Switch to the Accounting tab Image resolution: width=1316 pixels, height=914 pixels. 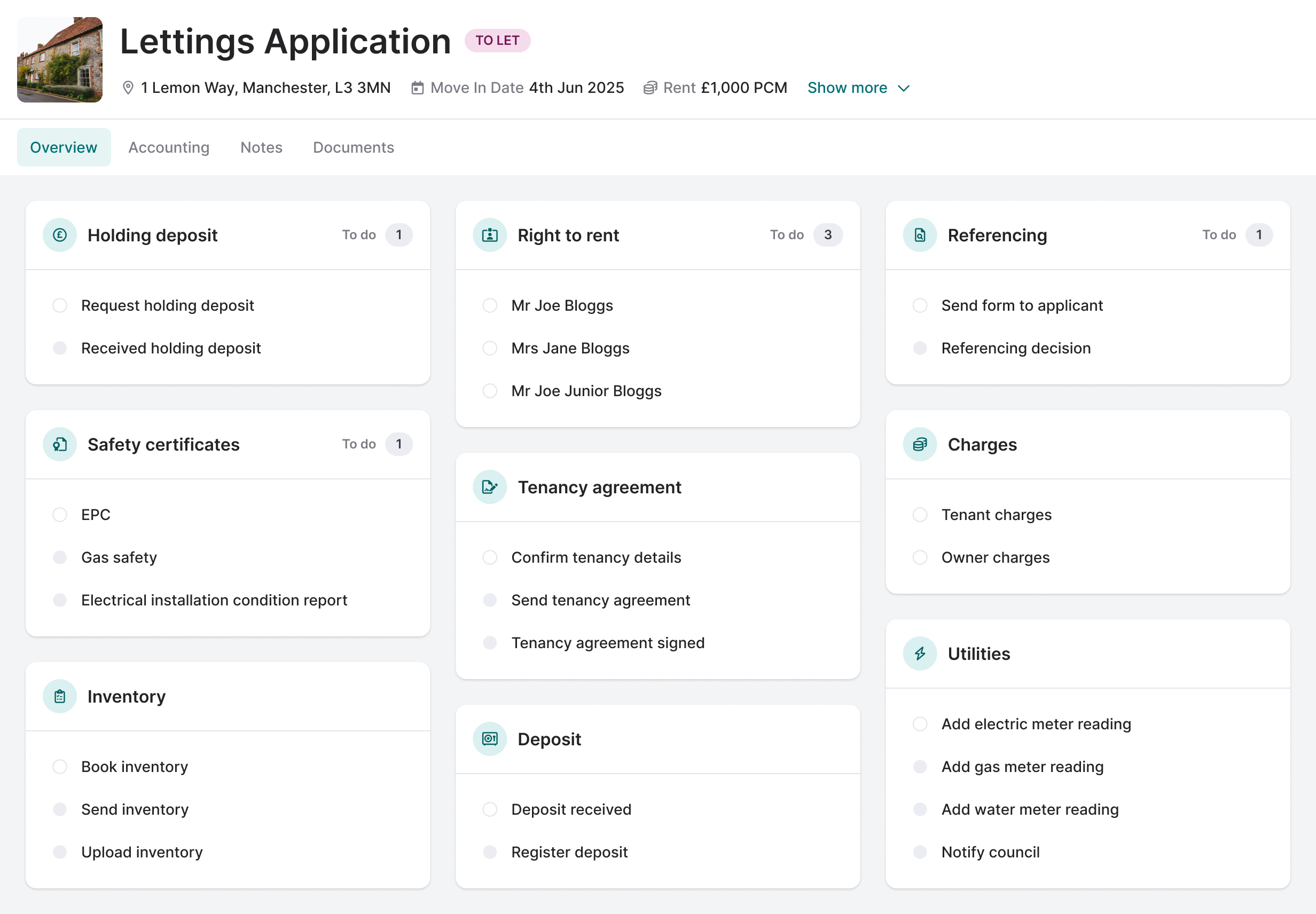(168, 147)
